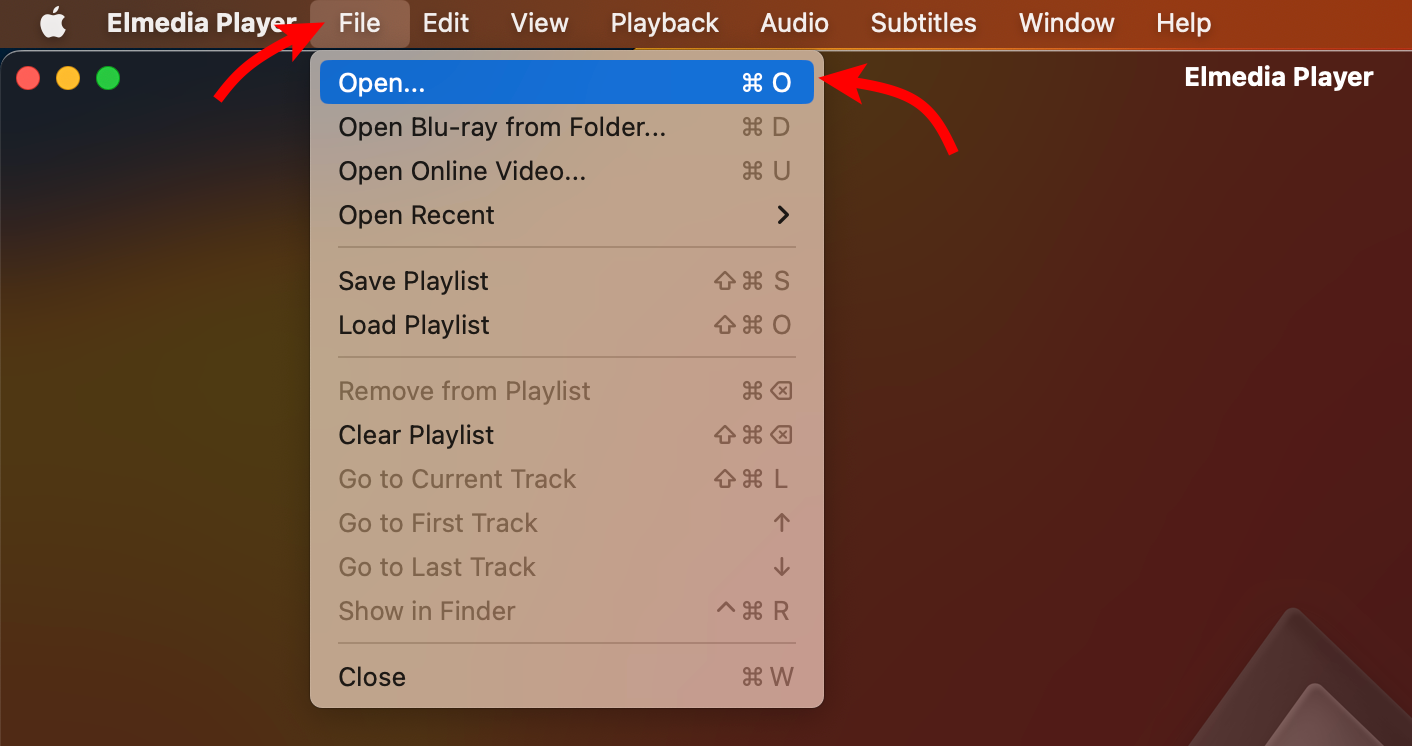
Task: Collapse the File menu in menu bar
Action: pyautogui.click(x=360, y=23)
